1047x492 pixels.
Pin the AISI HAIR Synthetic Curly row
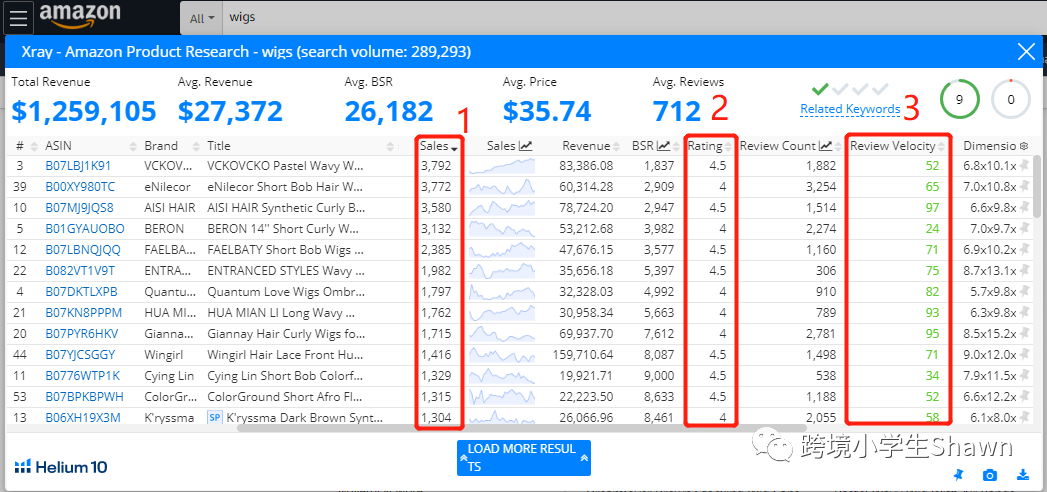pos(1024,208)
